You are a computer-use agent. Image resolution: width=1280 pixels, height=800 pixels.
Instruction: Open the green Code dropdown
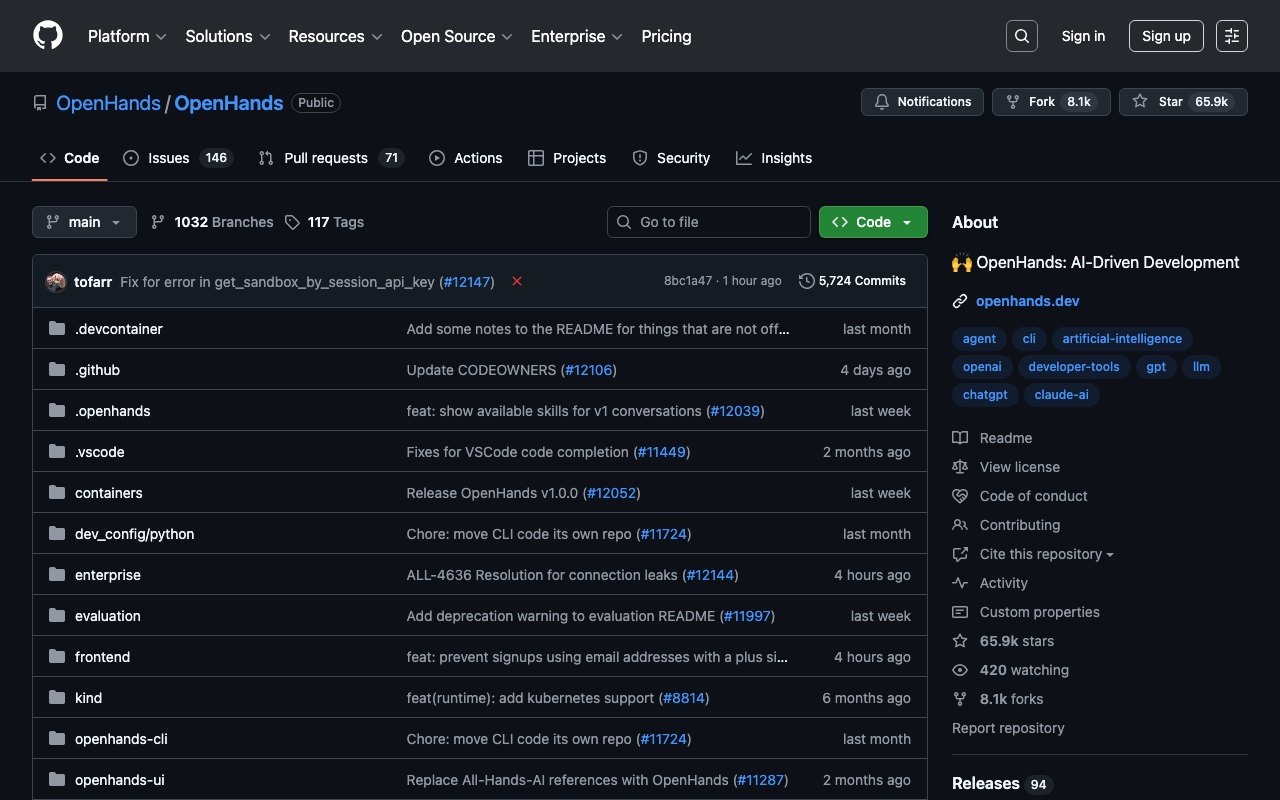tap(872, 222)
